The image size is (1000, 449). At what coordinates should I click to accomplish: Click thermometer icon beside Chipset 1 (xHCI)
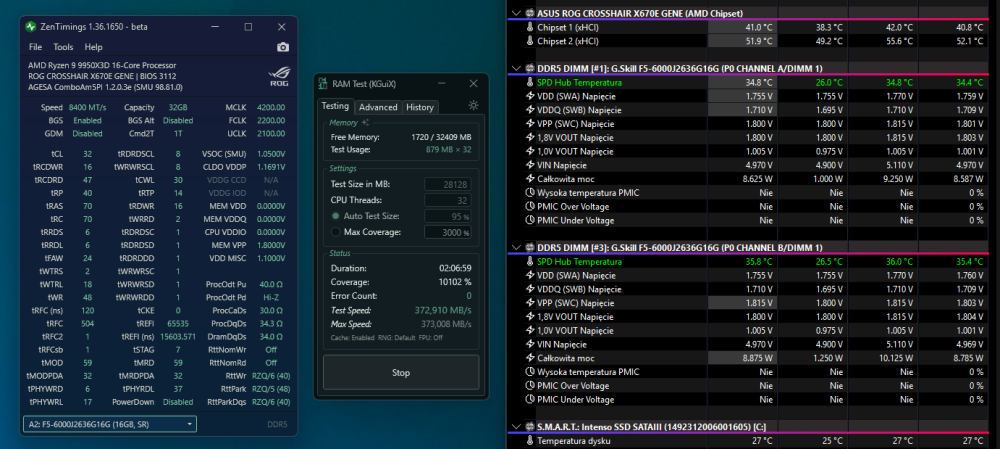(529, 27)
